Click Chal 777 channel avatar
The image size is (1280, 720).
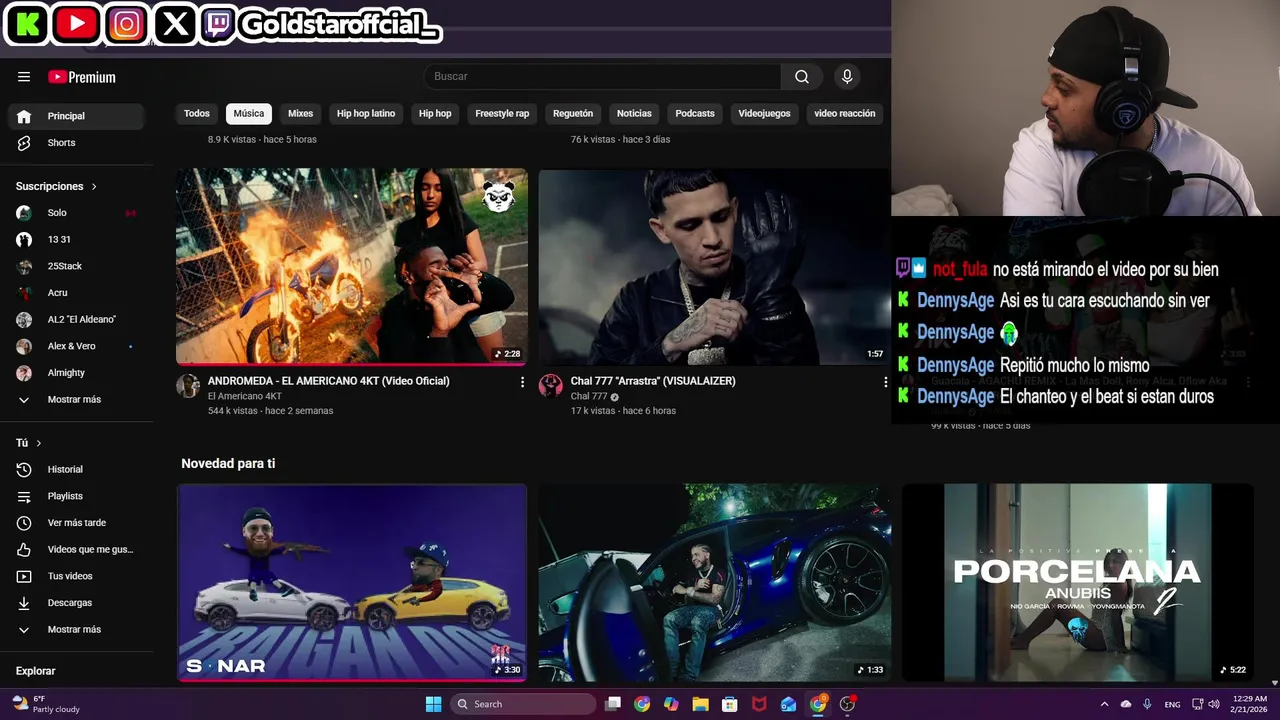tap(550, 386)
